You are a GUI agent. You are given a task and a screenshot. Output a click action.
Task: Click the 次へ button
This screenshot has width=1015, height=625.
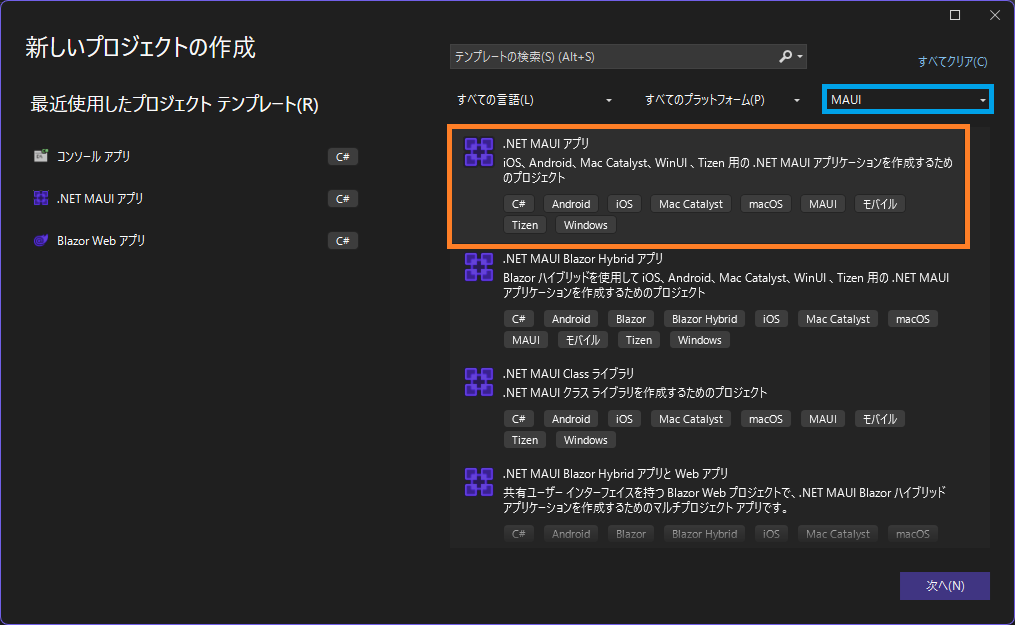tap(944, 585)
